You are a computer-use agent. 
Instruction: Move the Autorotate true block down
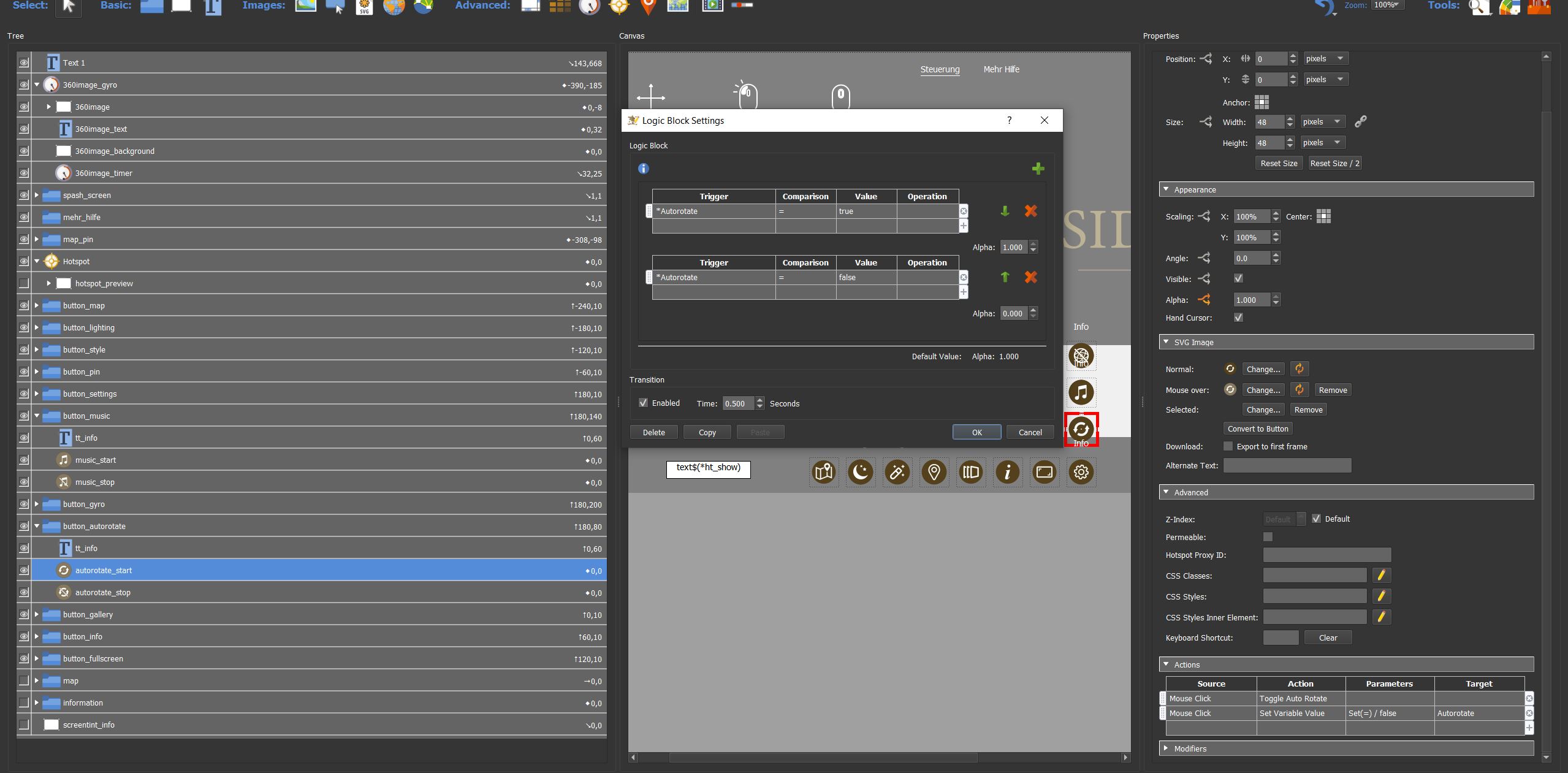point(1005,211)
